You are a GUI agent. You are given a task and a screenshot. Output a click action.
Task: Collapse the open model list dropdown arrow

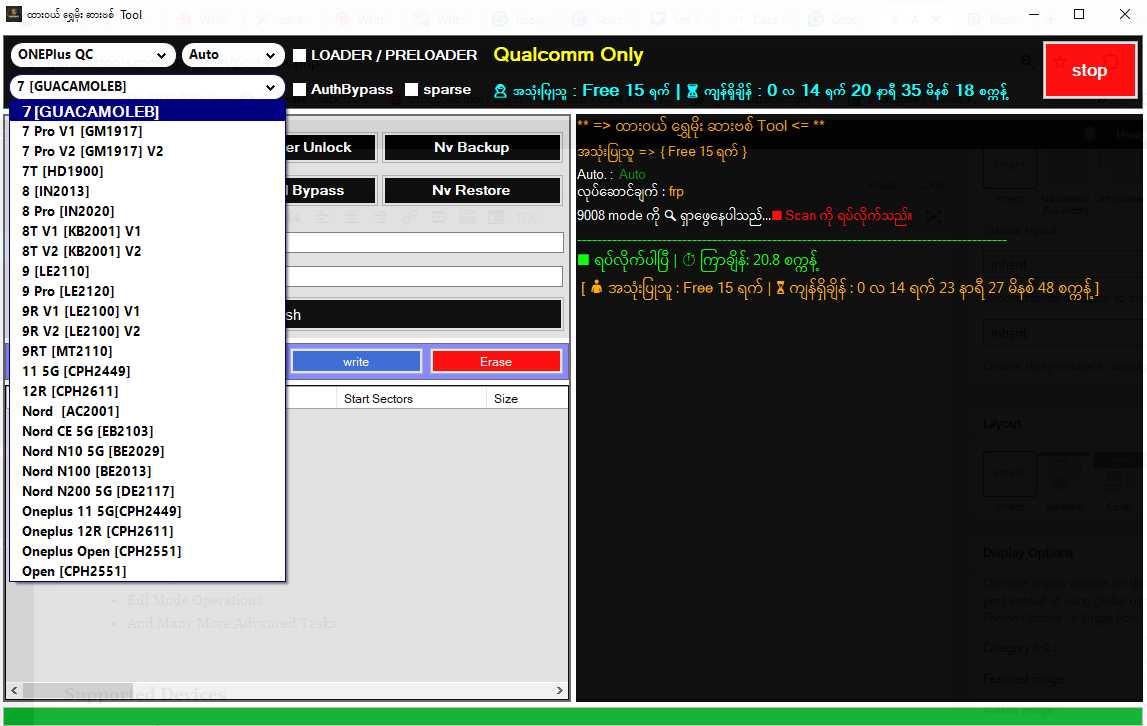(x=270, y=87)
